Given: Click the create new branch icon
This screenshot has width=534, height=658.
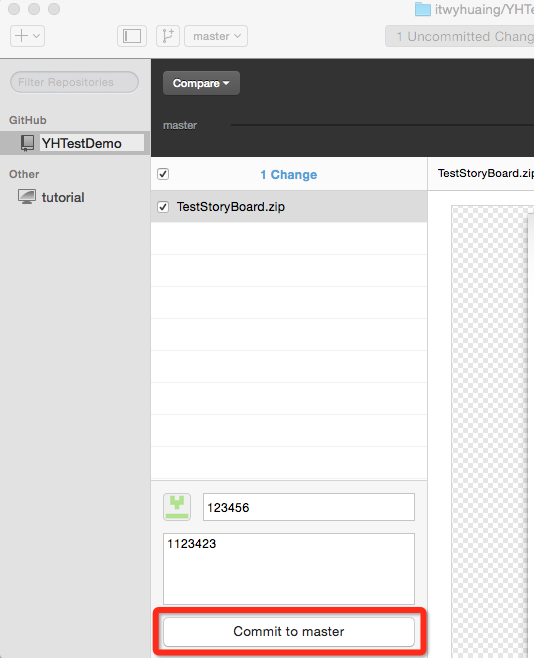Looking at the screenshot, I should point(168,36).
